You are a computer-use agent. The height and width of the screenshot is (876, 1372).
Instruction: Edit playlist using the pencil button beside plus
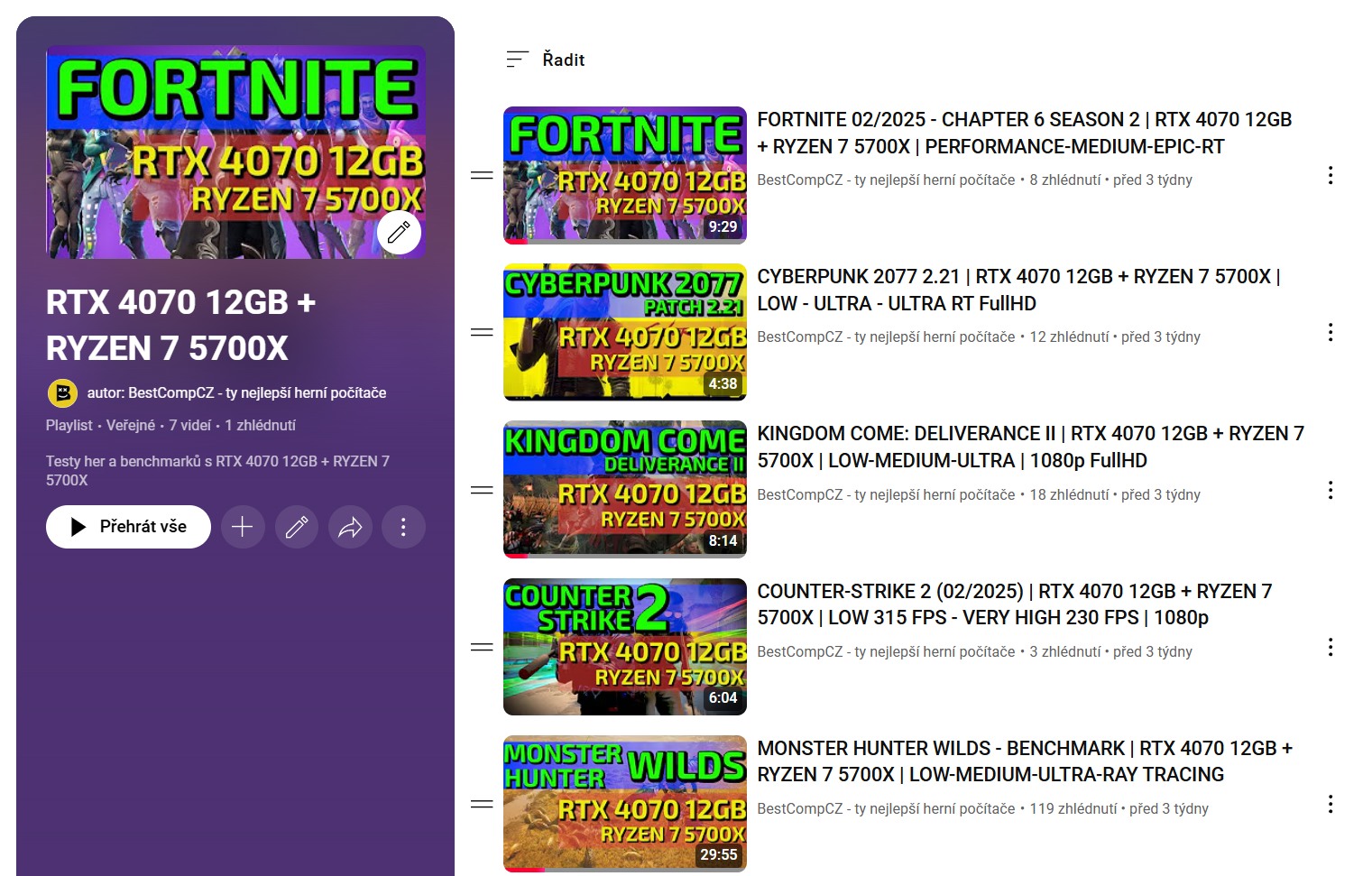point(297,527)
